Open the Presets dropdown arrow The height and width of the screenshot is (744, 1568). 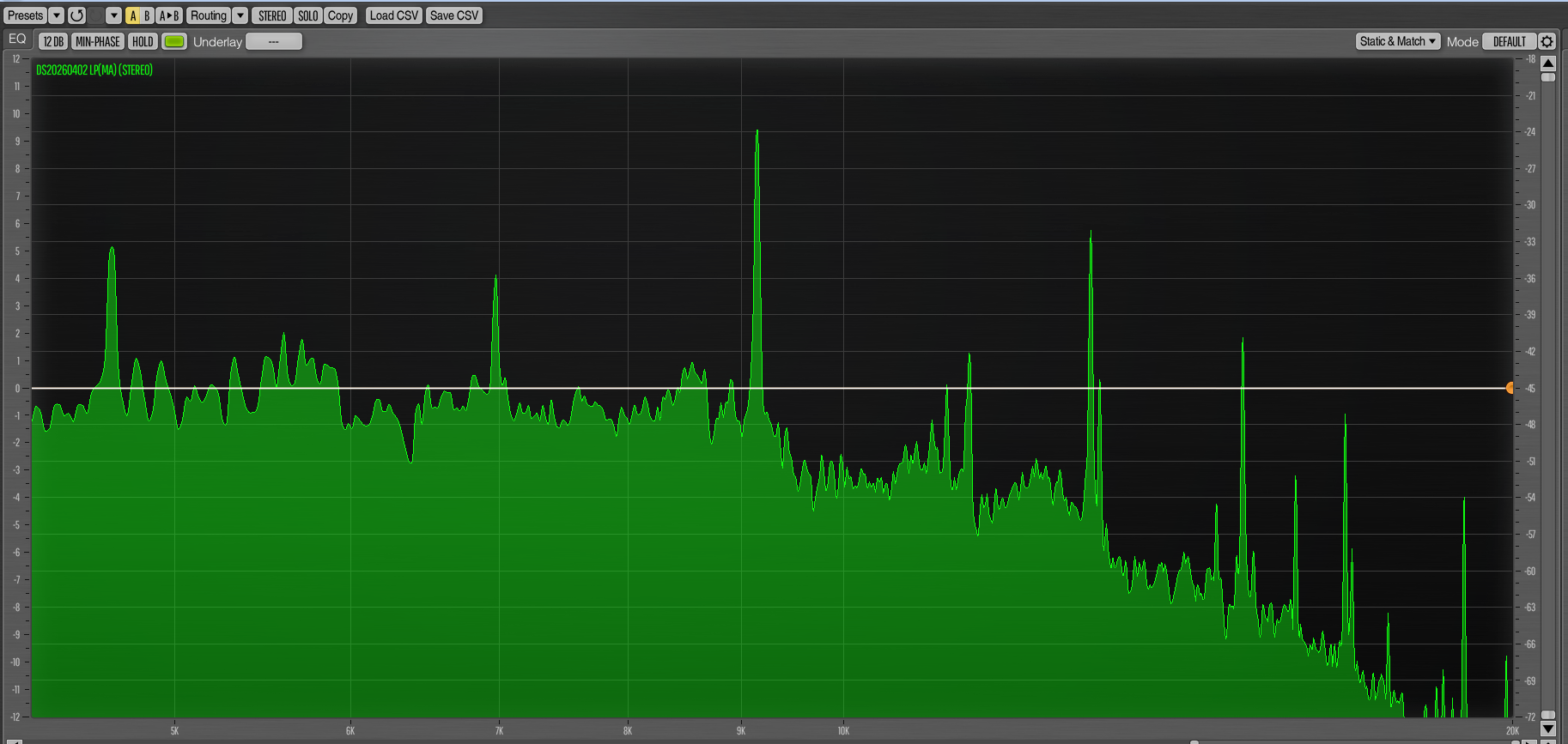(x=57, y=15)
